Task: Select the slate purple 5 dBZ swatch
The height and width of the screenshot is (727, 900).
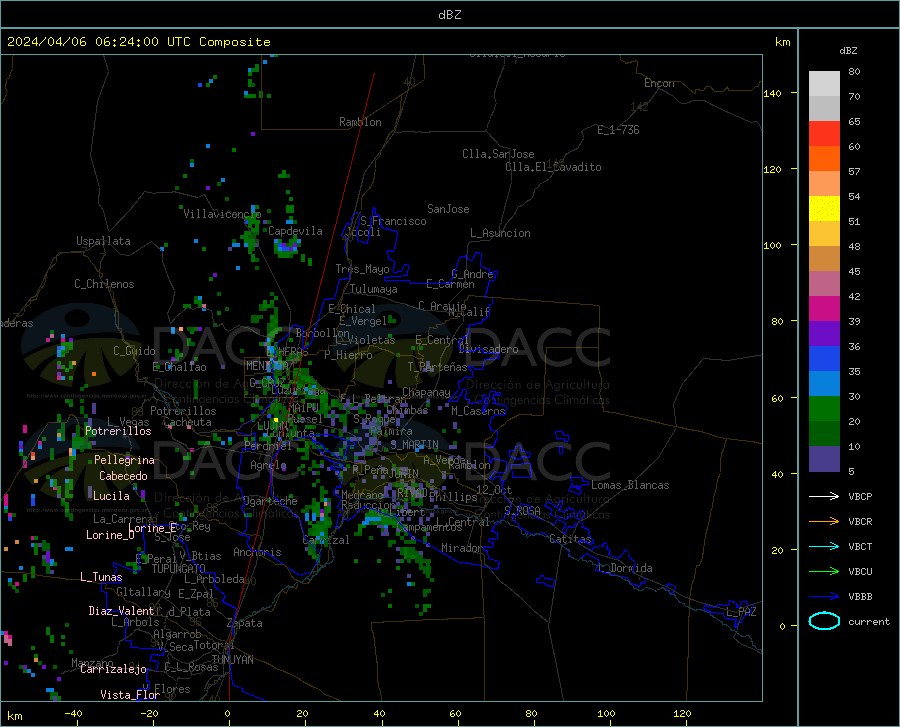Action: coord(824,459)
